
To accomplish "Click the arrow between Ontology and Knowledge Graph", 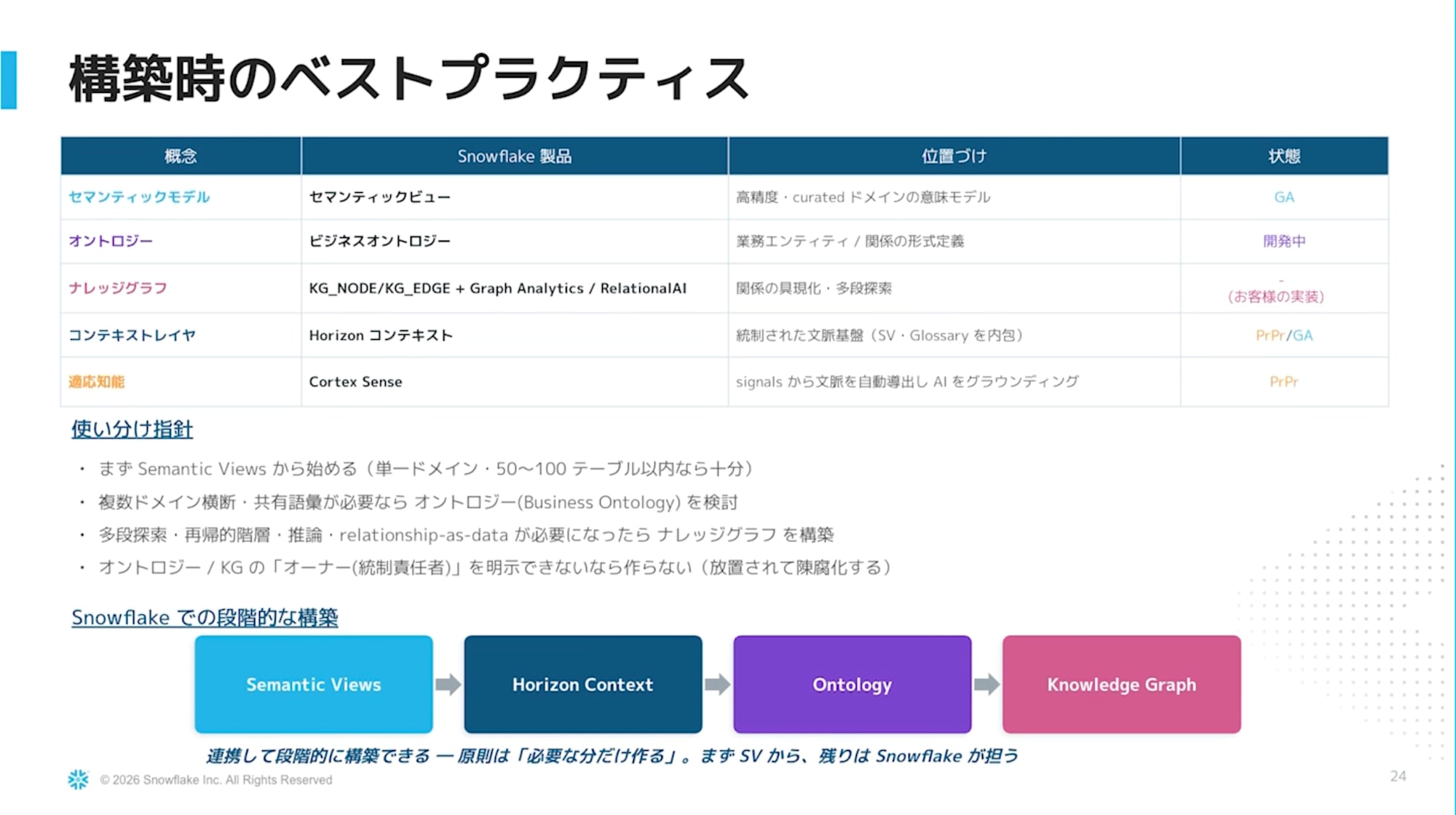I will [987, 684].
